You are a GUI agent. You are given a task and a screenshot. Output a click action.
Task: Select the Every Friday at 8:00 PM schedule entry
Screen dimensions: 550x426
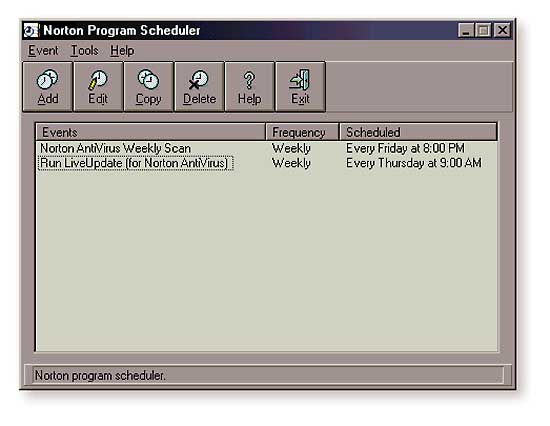(405, 148)
